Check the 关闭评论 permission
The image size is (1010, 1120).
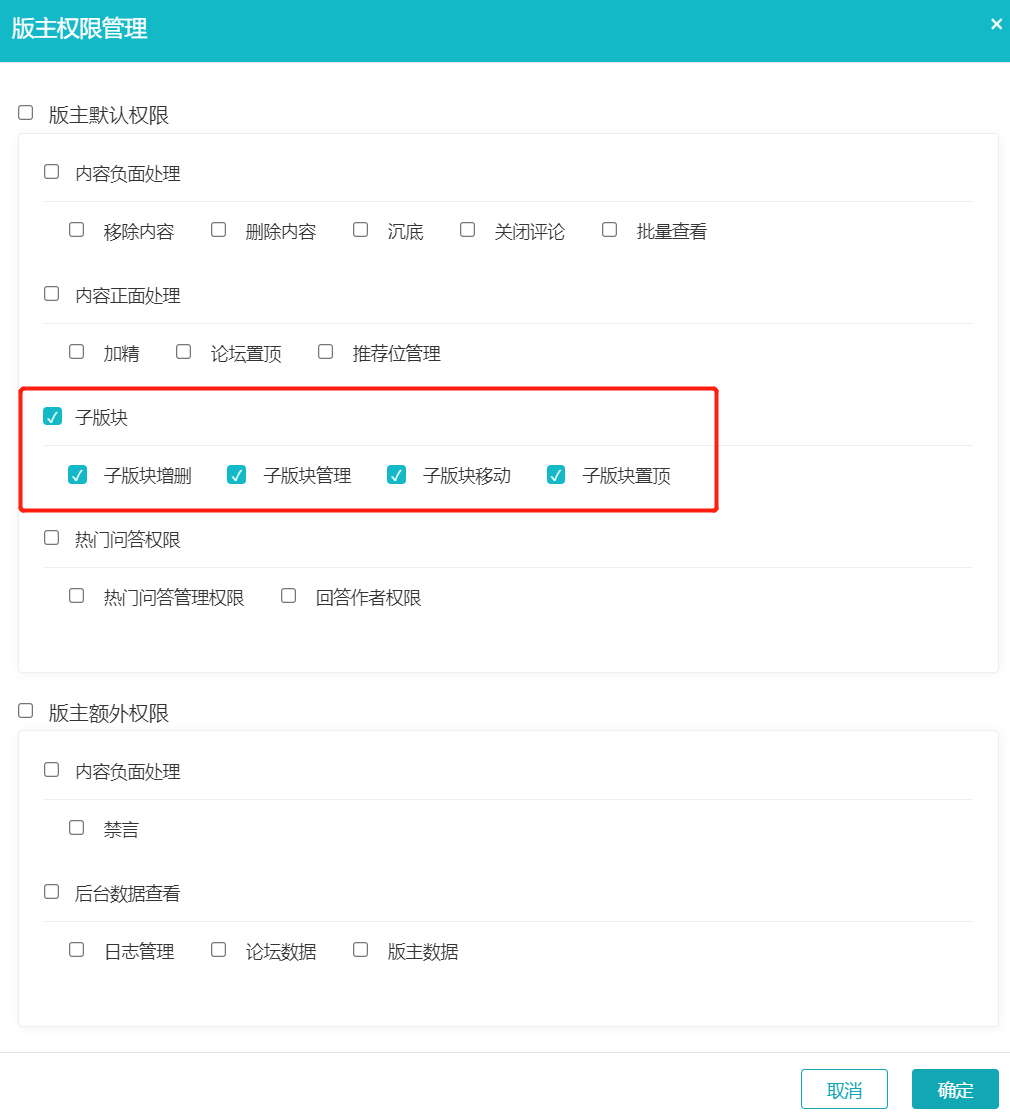[x=467, y=229]
